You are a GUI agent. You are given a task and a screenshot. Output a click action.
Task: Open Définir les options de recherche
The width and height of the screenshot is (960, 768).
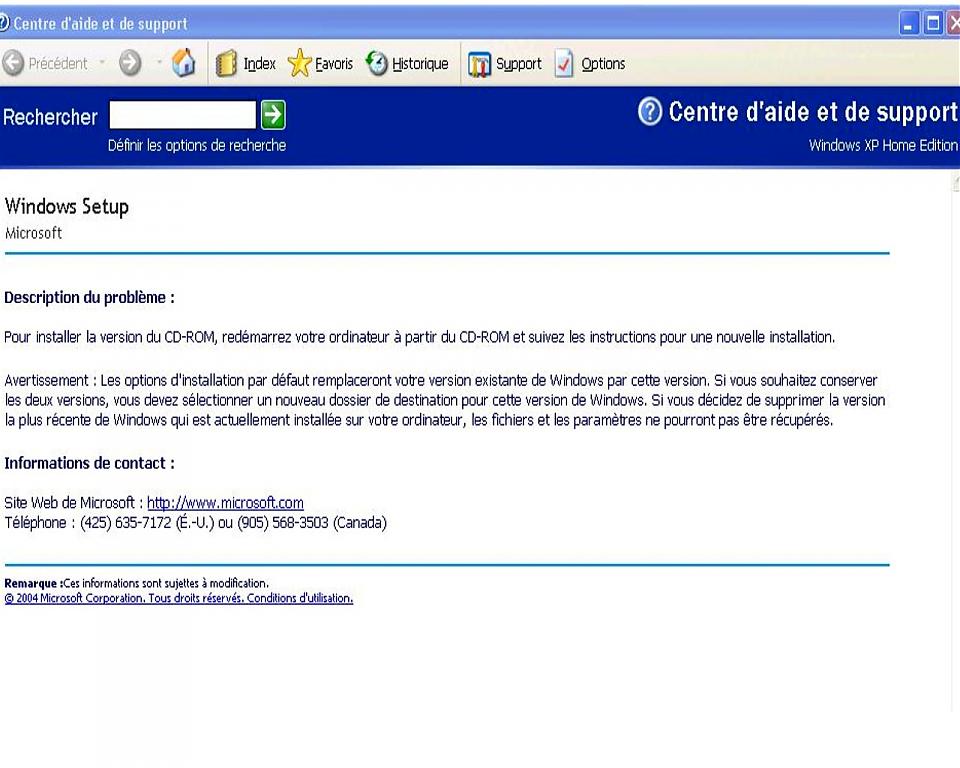click(197, 145)
